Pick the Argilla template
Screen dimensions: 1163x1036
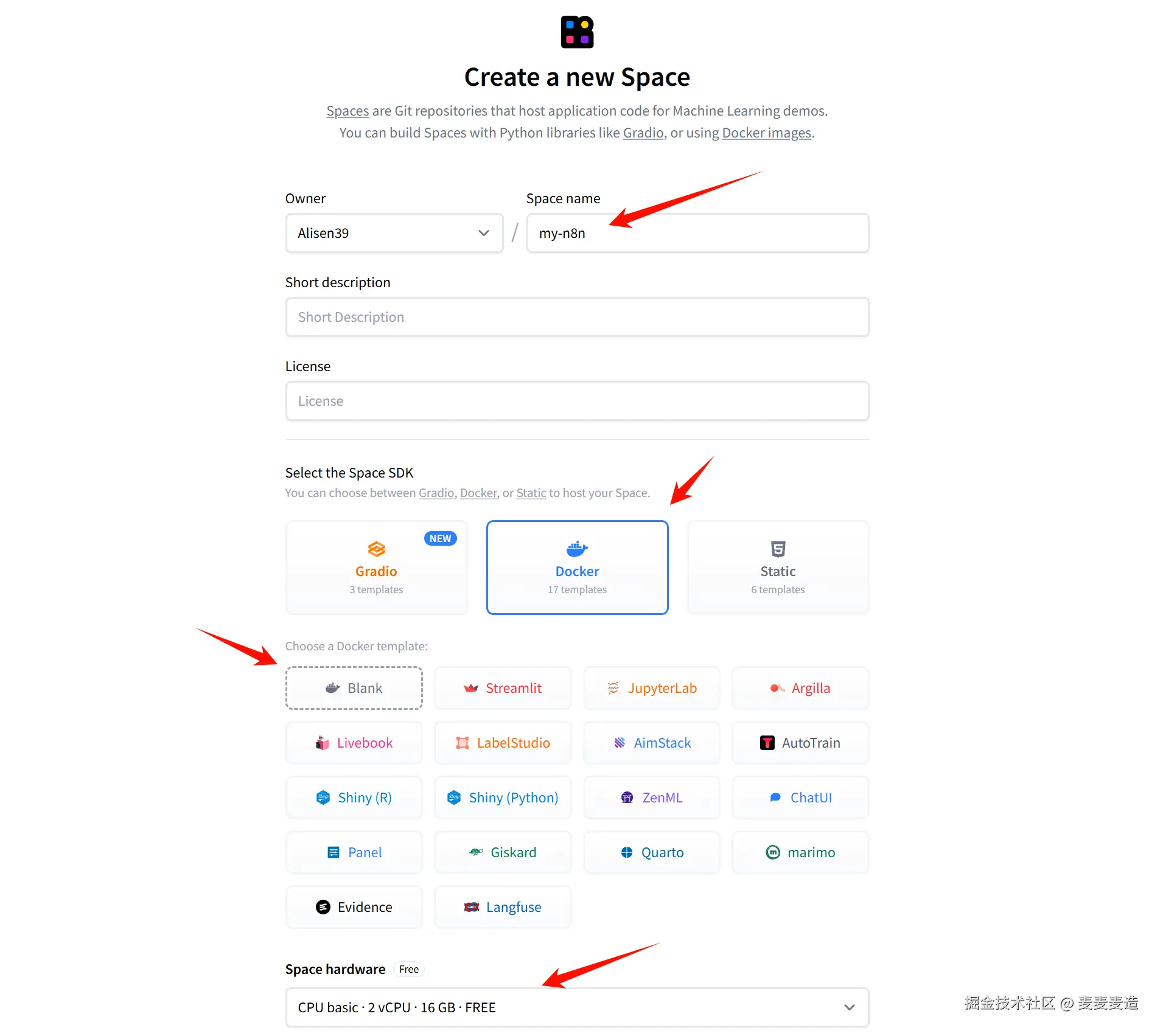tap(800, 688)
